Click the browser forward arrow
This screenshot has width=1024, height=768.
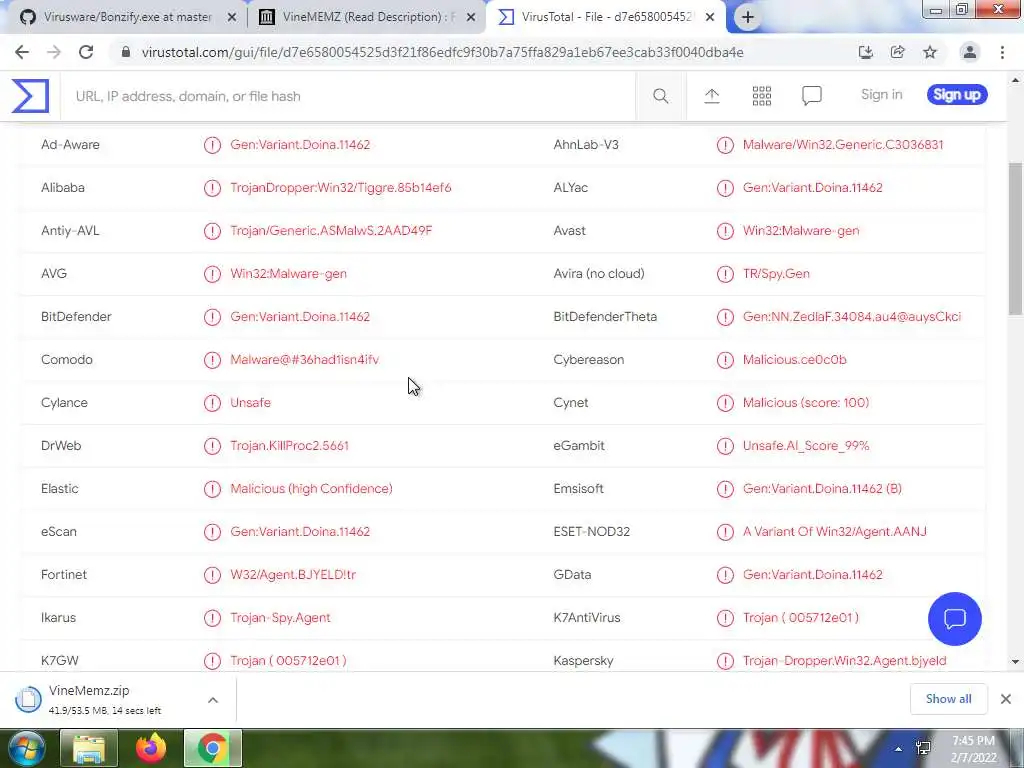[x=54, y=52]
